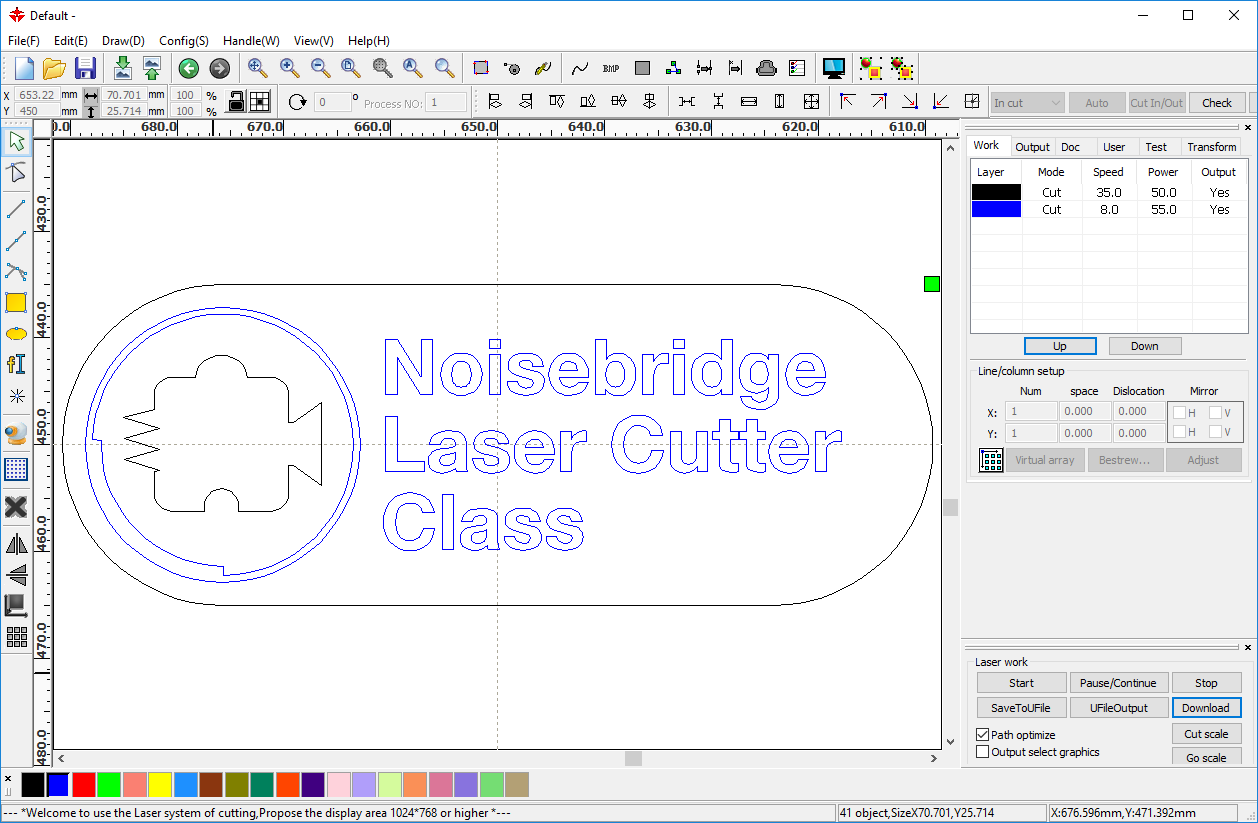
Task: Expand the In cut dropdown
Action: 1027,103
